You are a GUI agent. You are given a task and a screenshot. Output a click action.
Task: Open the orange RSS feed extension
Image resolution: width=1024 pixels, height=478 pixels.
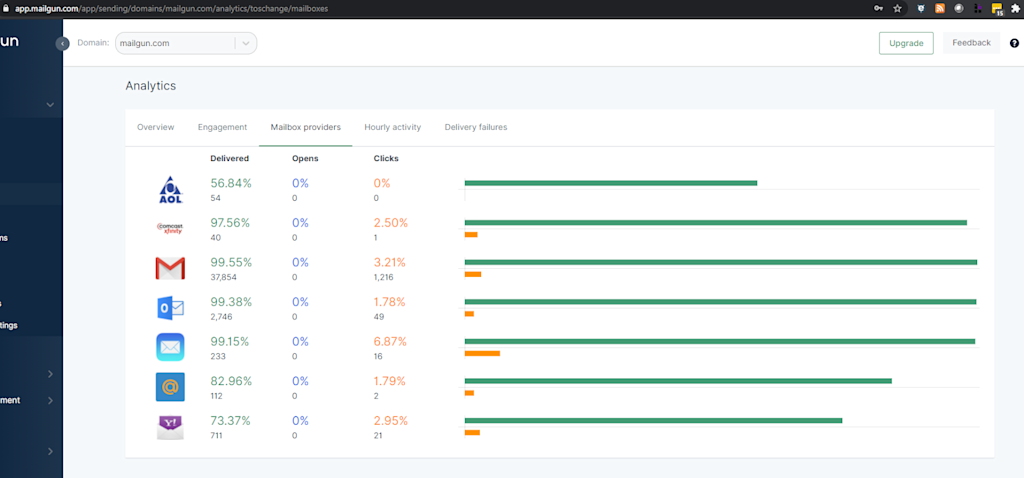coord(940,8)
